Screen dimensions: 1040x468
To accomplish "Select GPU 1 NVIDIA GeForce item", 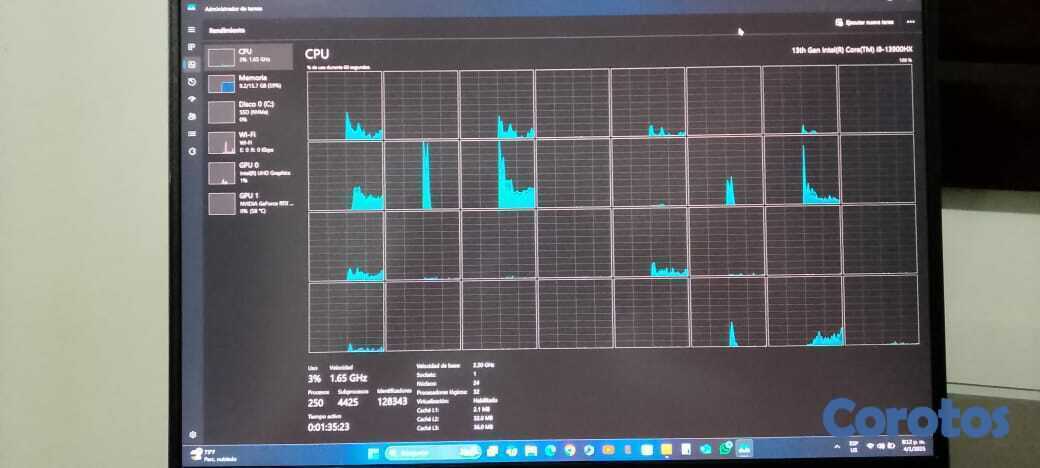I will 250,202.
